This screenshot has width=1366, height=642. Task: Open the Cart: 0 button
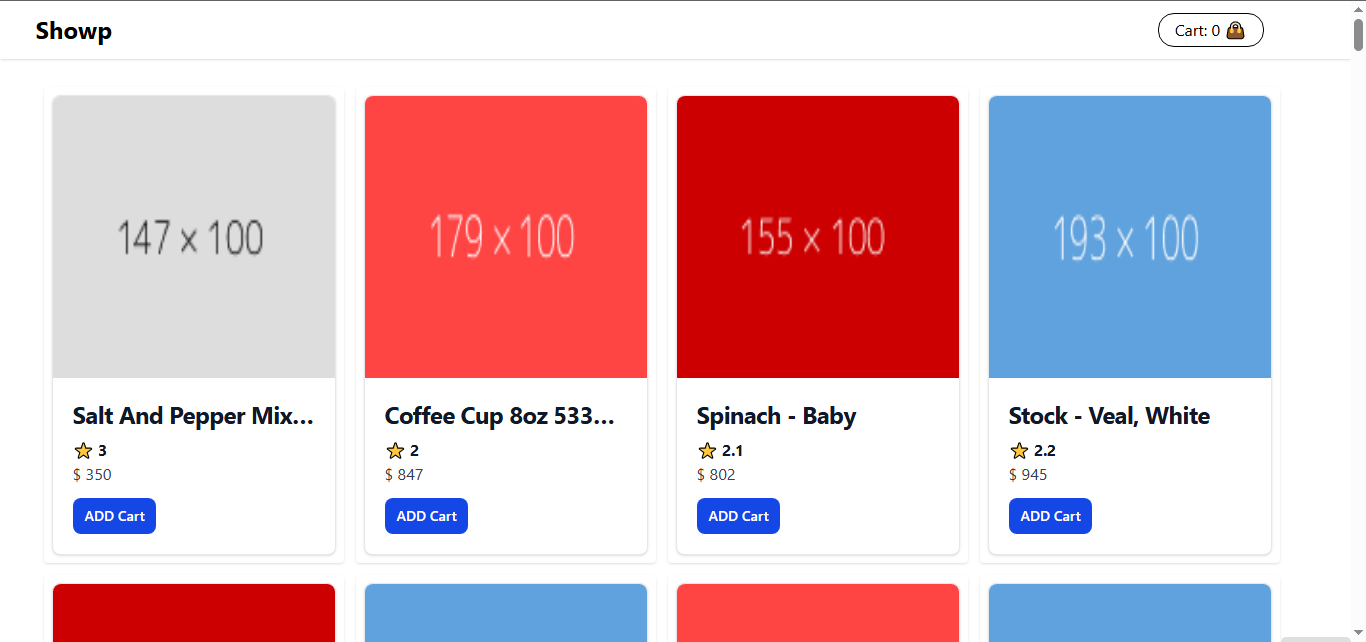1210,30
